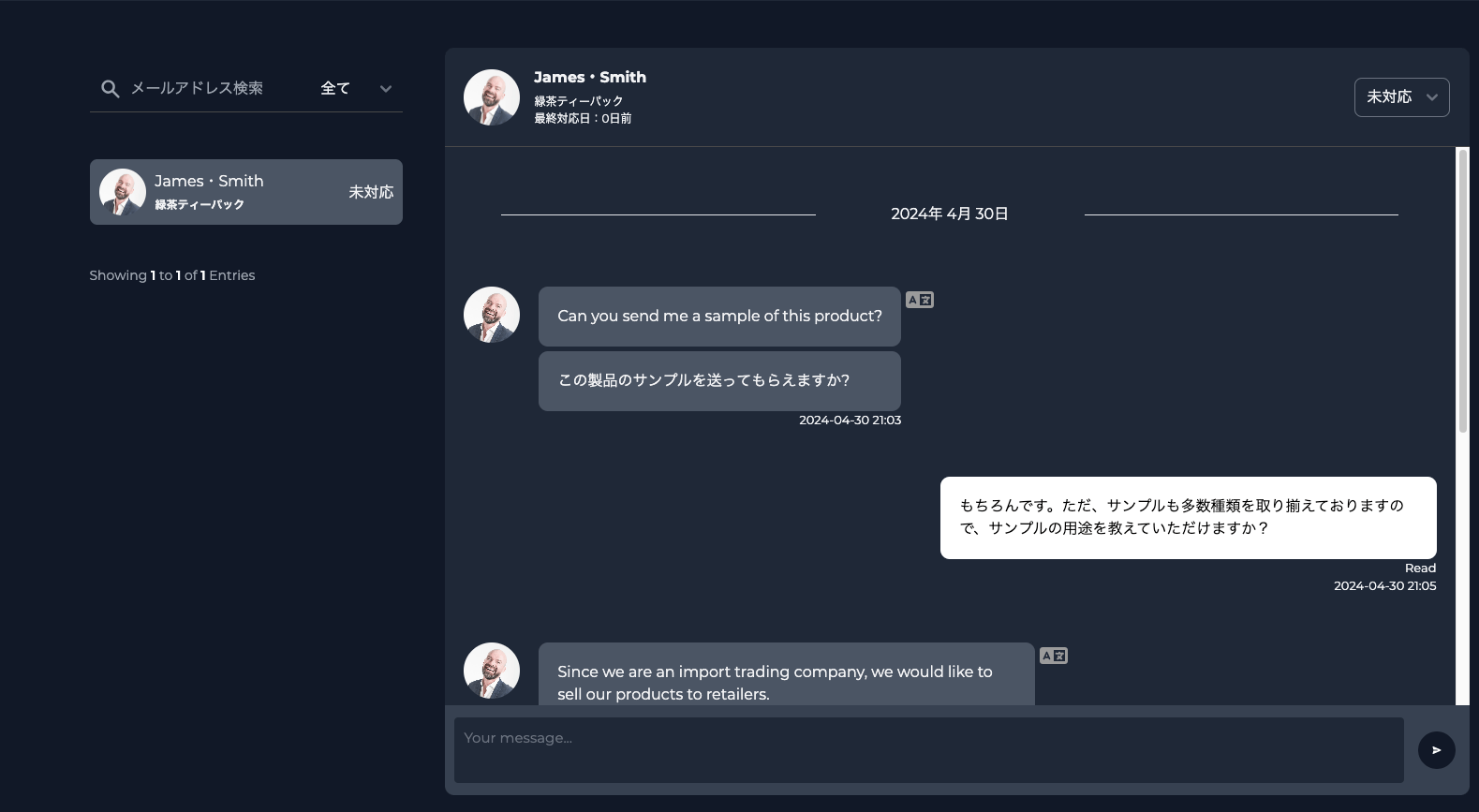Click the Japanese reply message bubble
Viewport: 1479px width, 812px height.
click(1188, 518)
